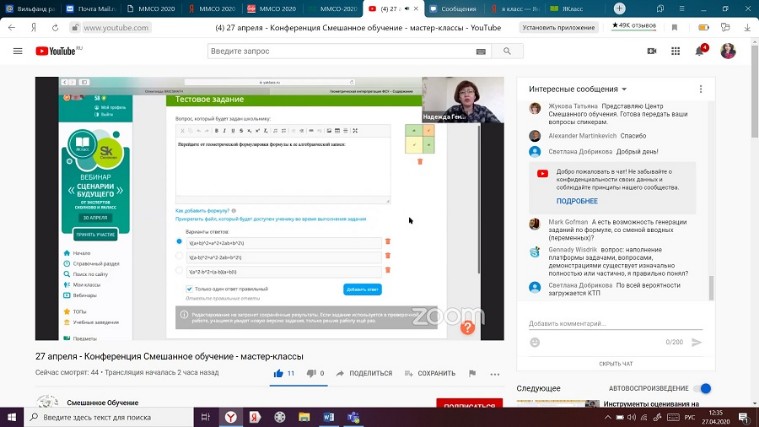Expand the Интересные сообщения chat filter dropdown

pos(624,89)
